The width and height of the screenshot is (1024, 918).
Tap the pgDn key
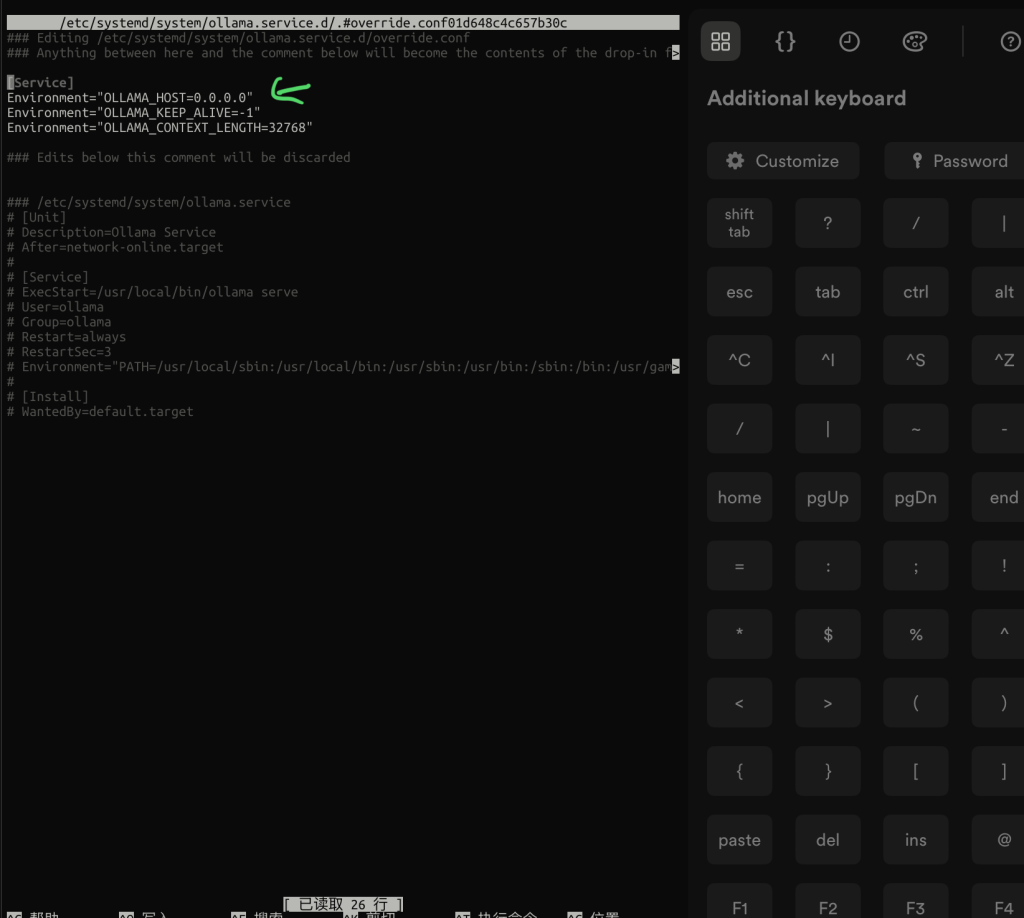click(x=916, y=498)
